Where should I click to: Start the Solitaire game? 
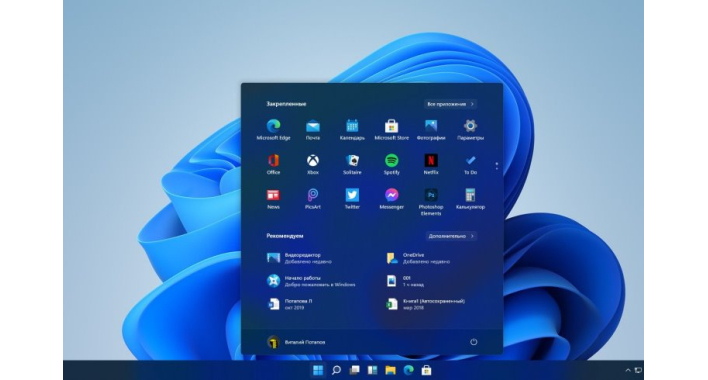click(352, 164)
